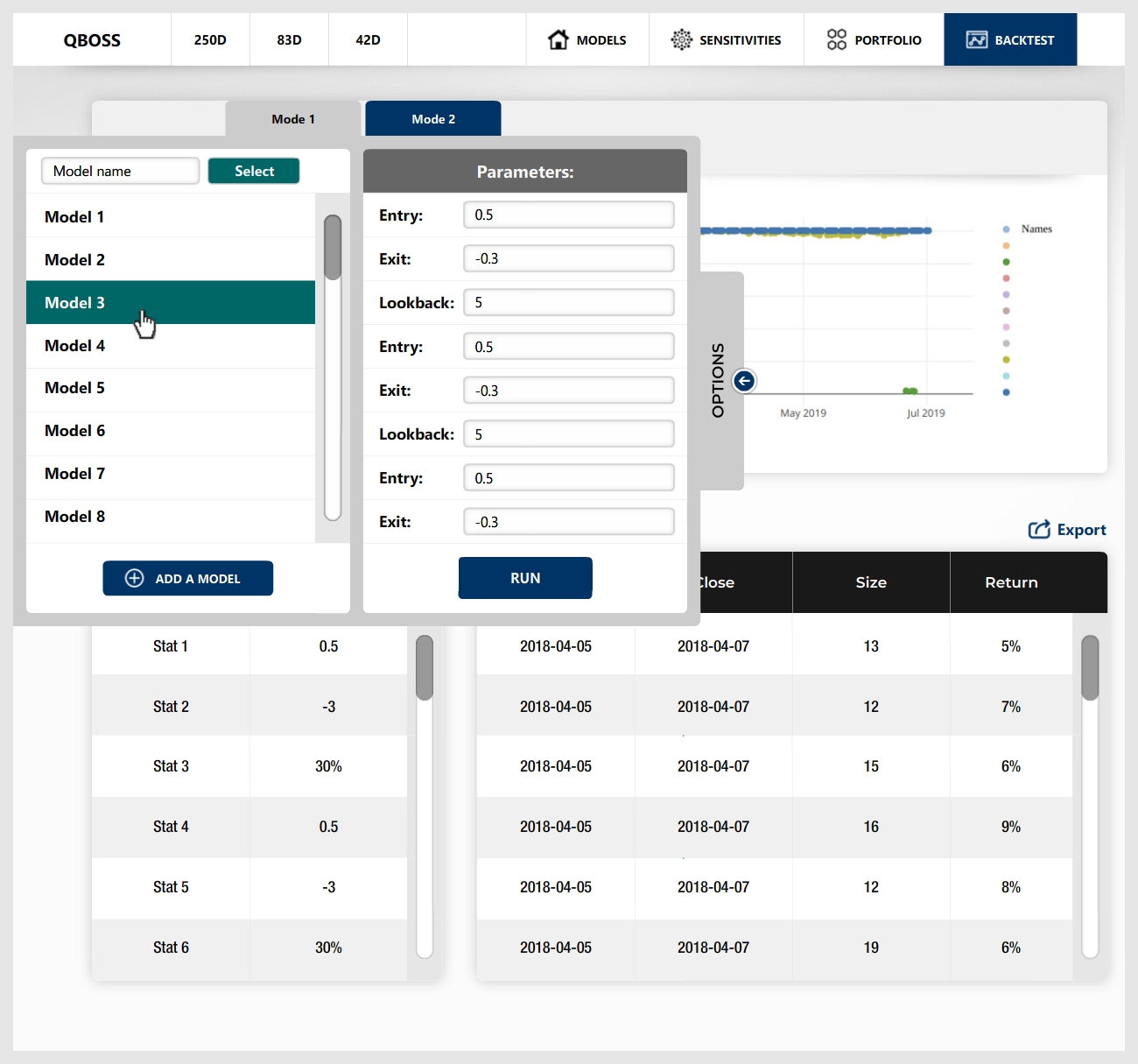Viewport: 1138px width, 1064px height.
Task: Collapse Options panel with arrow icon
Action: pyautogui.click(x=744, y=381)
